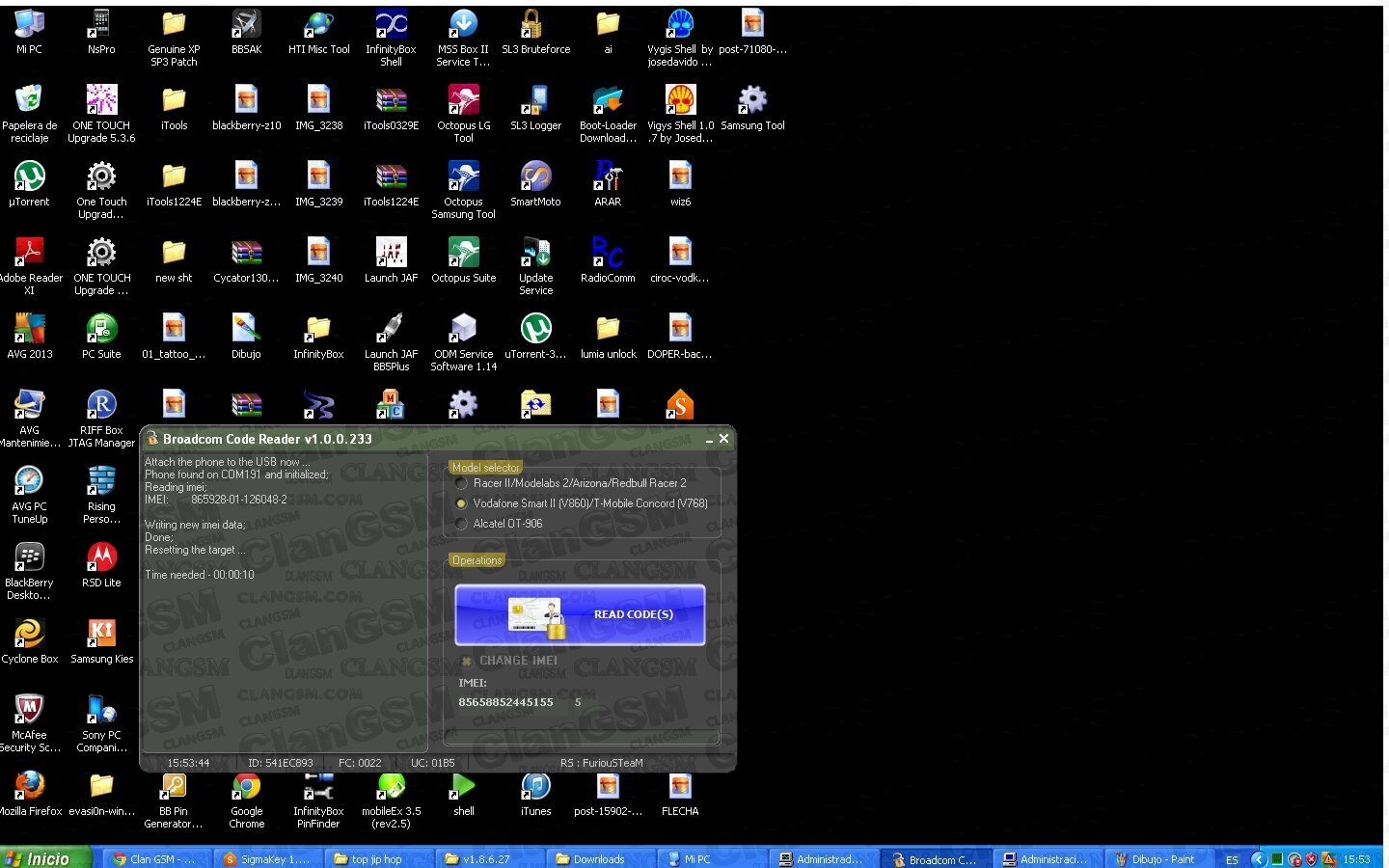Open Octopus LG Tool icon
The image size is (1389, 868).
[463, 114]
